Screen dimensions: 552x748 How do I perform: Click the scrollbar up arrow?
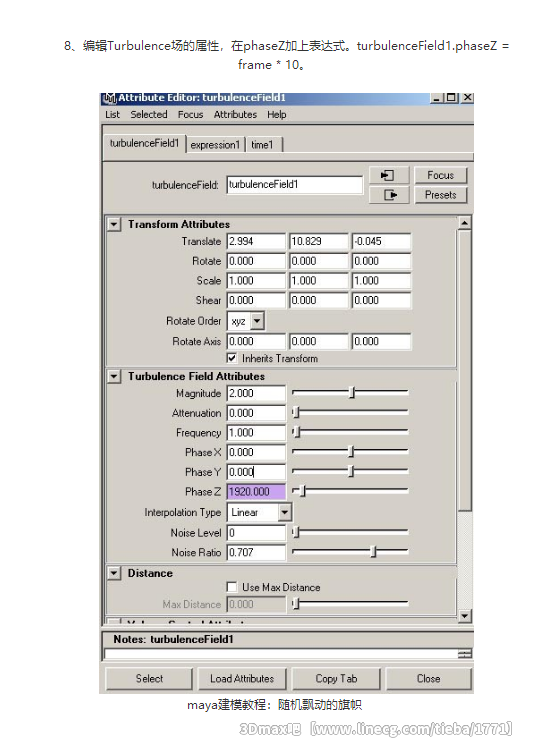tap(464, 223)
